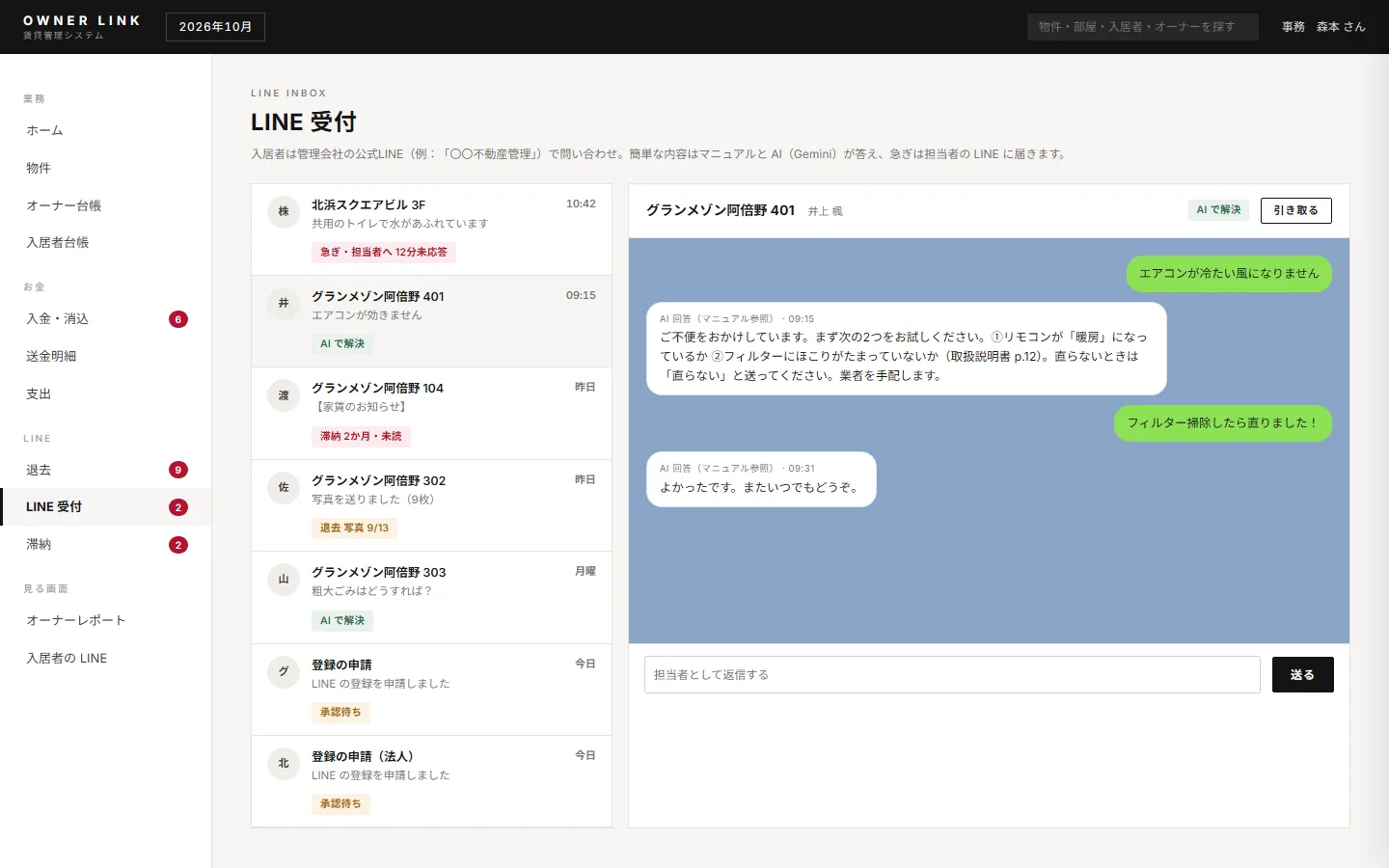Click the 共用のトイレで水があふれています preview
The width and height of the screenshot is (1389, 868).
coord(400,224)
